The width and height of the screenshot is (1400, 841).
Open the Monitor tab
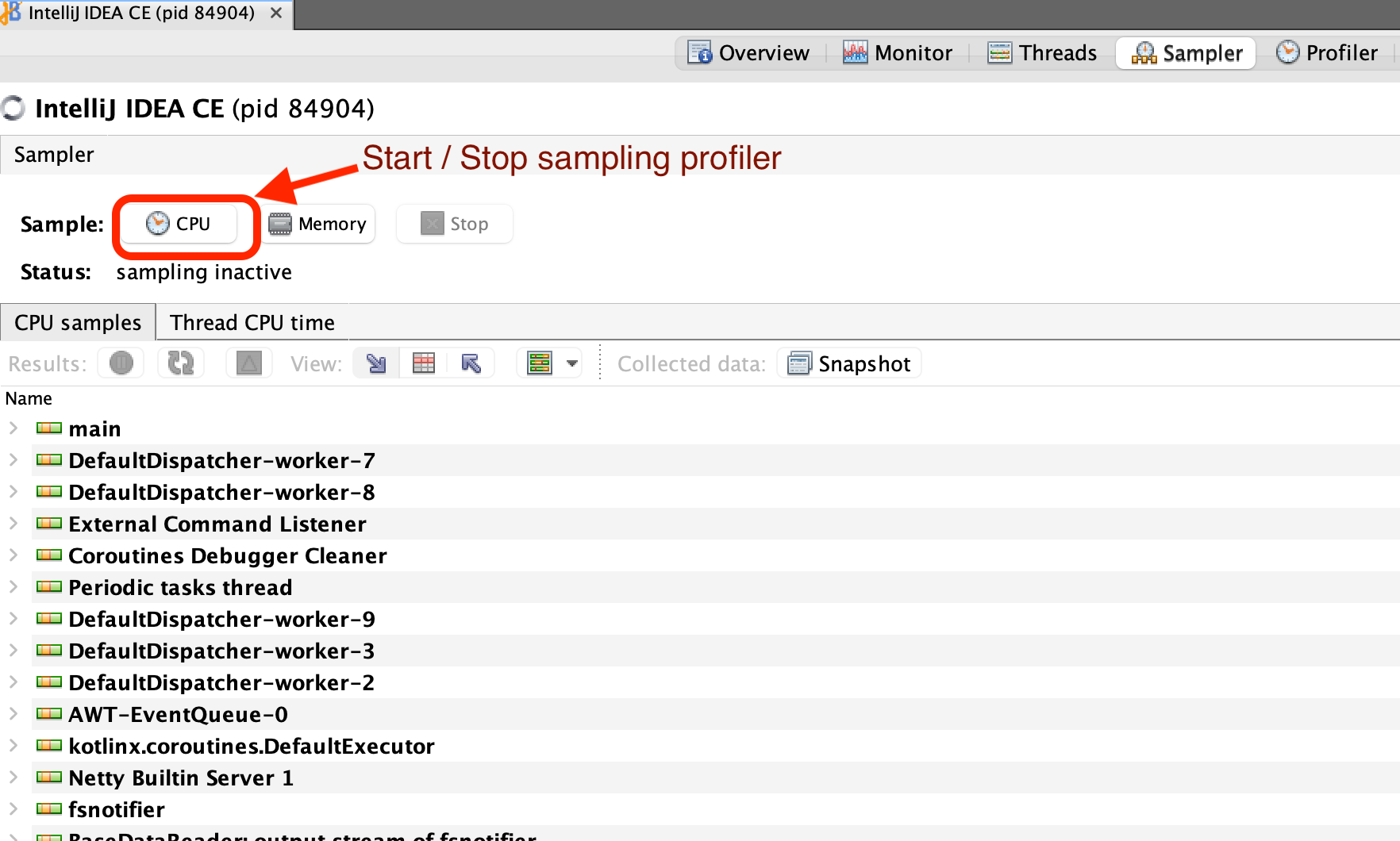click(898, 53)
